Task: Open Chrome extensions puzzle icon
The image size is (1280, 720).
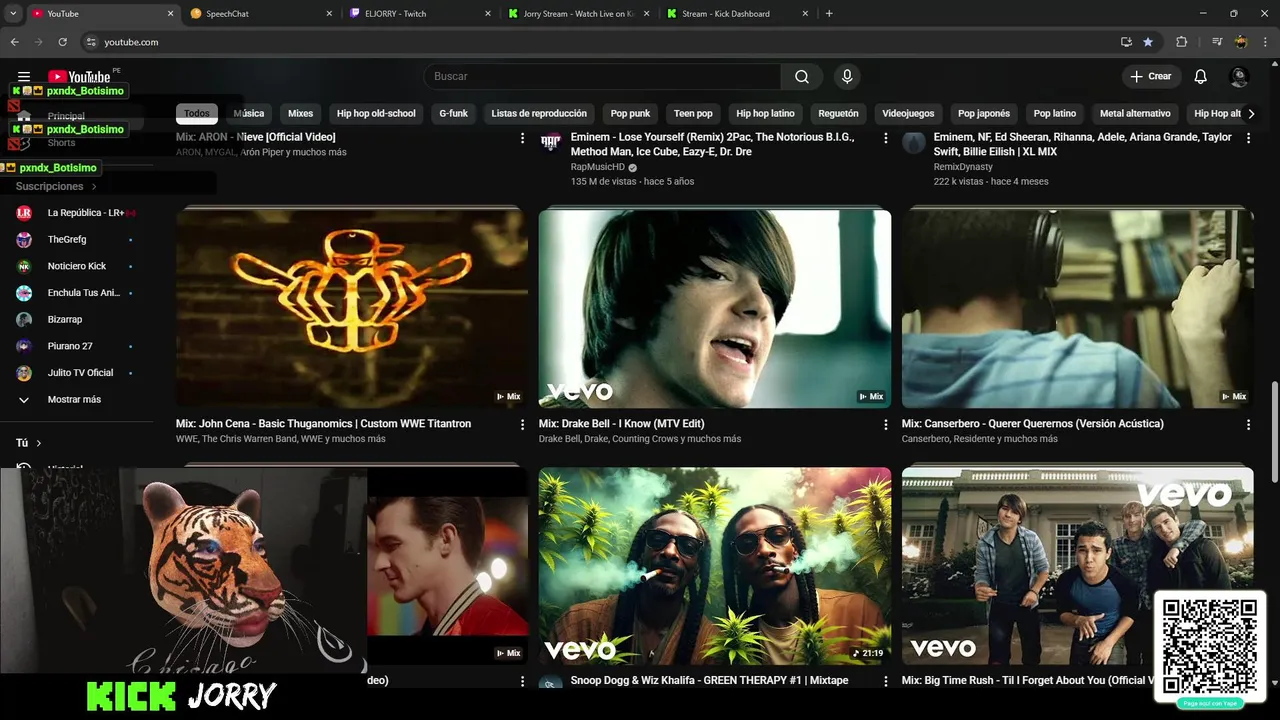Action: click(x=1182, y=42)
